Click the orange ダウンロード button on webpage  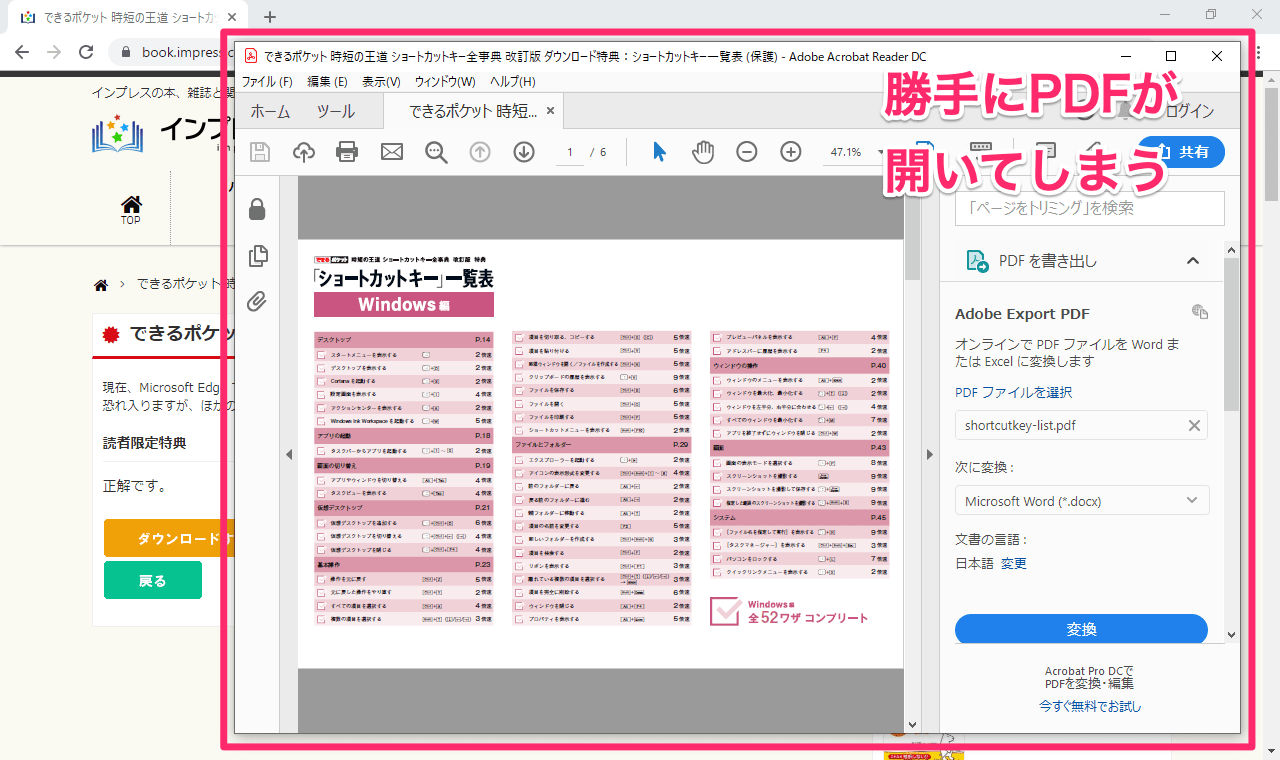click(x=169, y=538)
